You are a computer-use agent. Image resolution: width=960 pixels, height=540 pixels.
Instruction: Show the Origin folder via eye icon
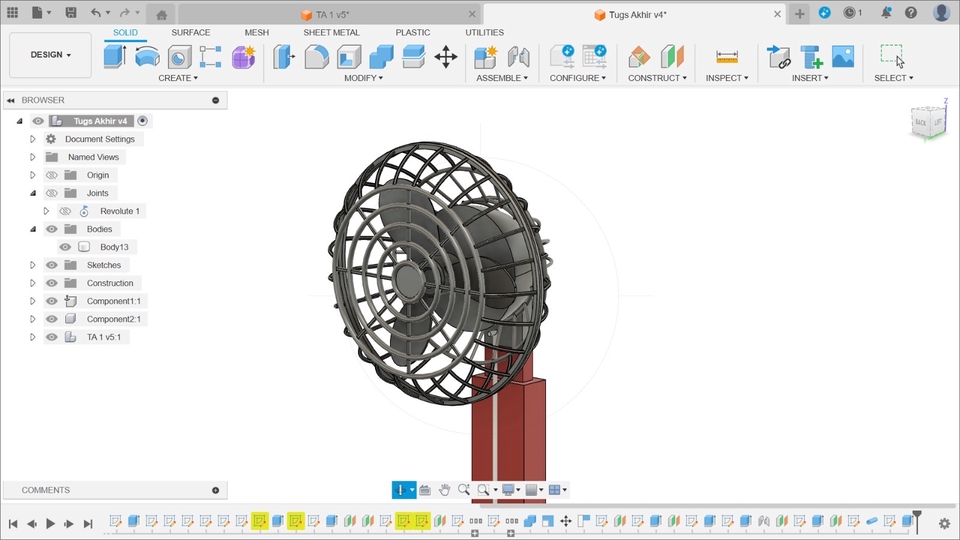point(52,175)
